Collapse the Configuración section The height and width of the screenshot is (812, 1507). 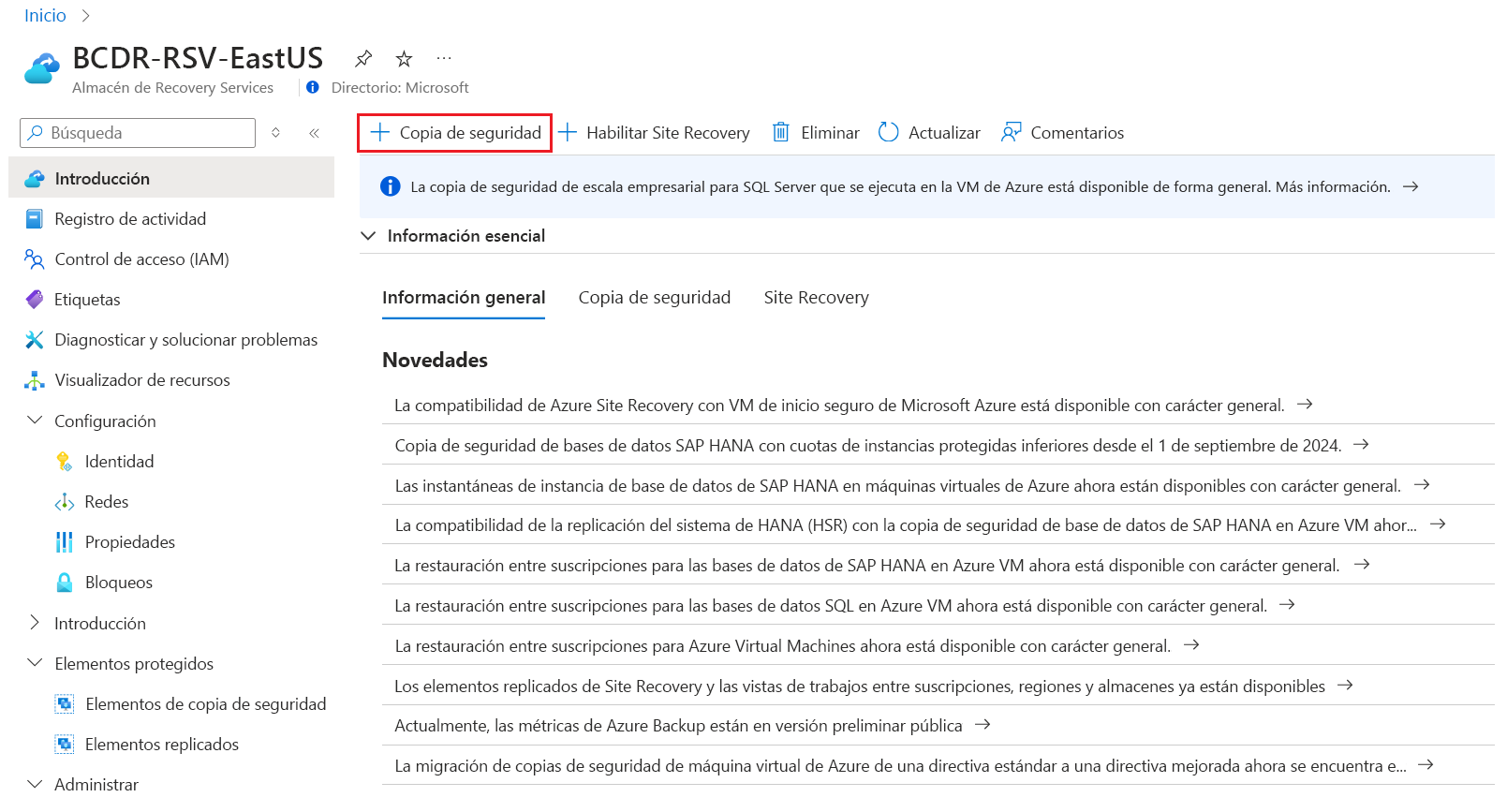click(35, 421)
